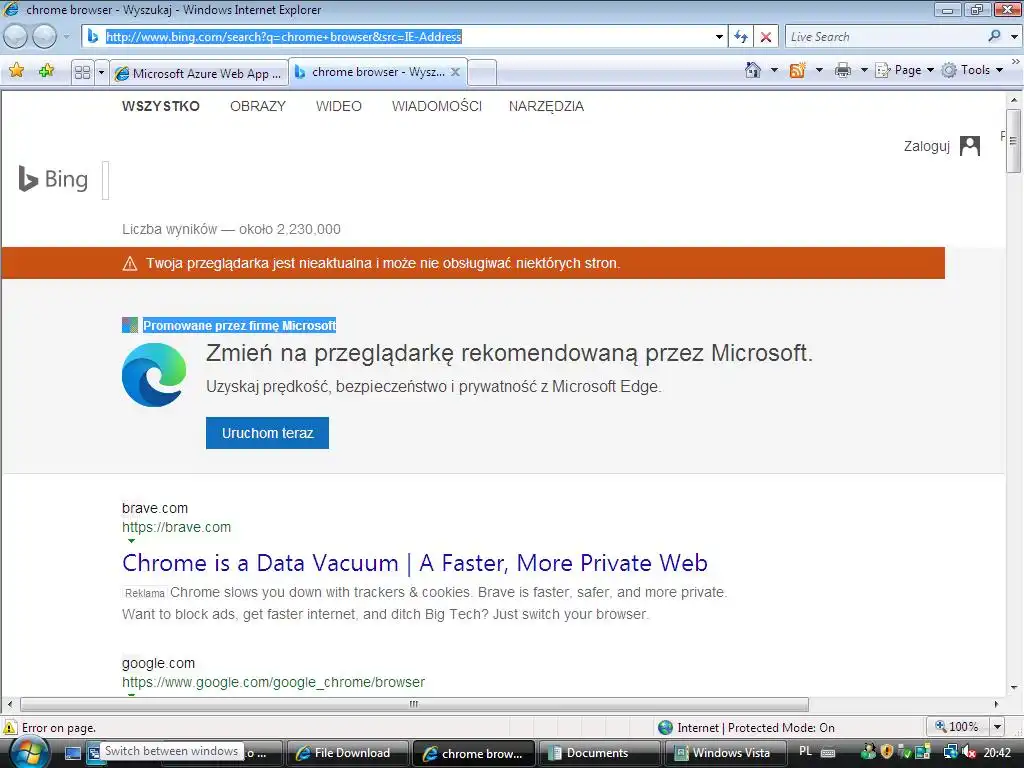Click the Live Search magnifier icon
1024x768 pixels.
[995, 37]
